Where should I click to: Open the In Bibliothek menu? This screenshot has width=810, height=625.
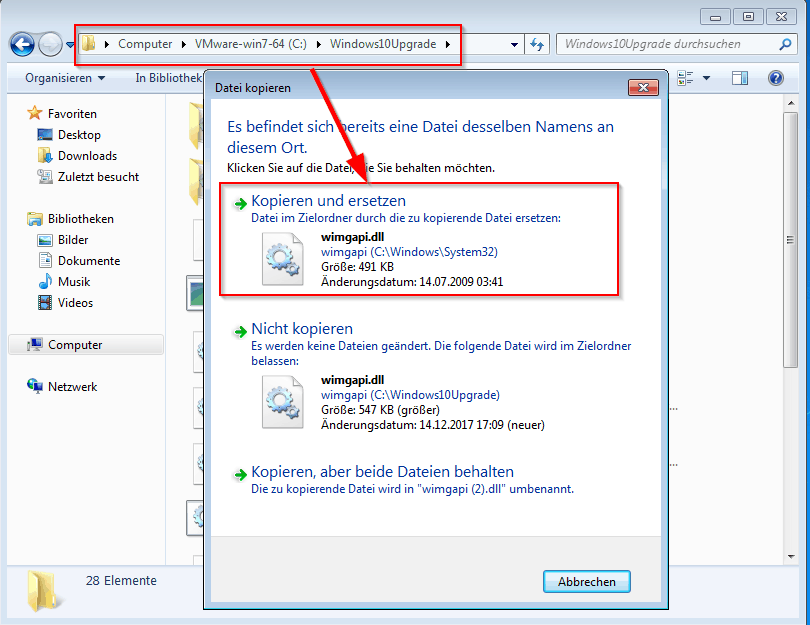point(168,78)
